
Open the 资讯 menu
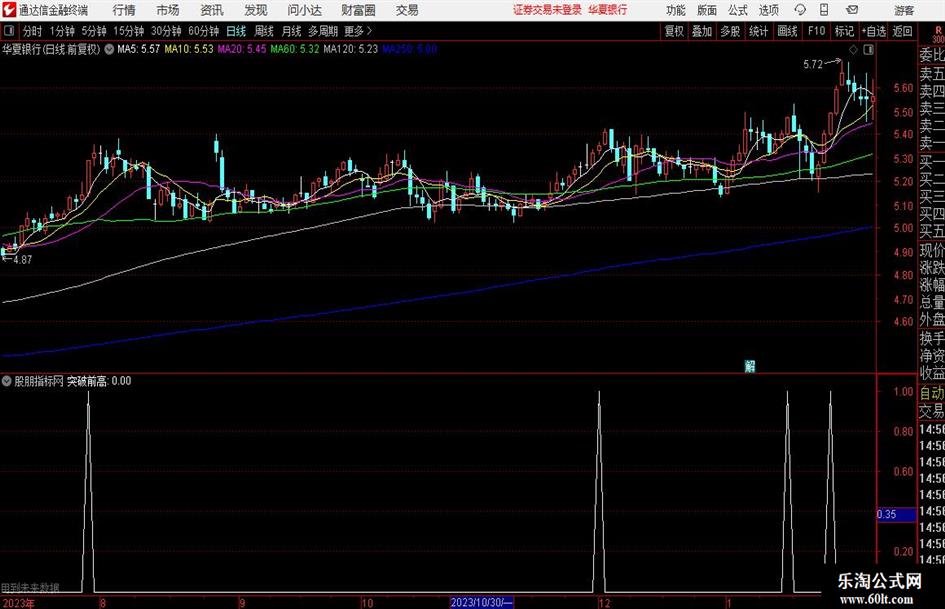point(212,10)
